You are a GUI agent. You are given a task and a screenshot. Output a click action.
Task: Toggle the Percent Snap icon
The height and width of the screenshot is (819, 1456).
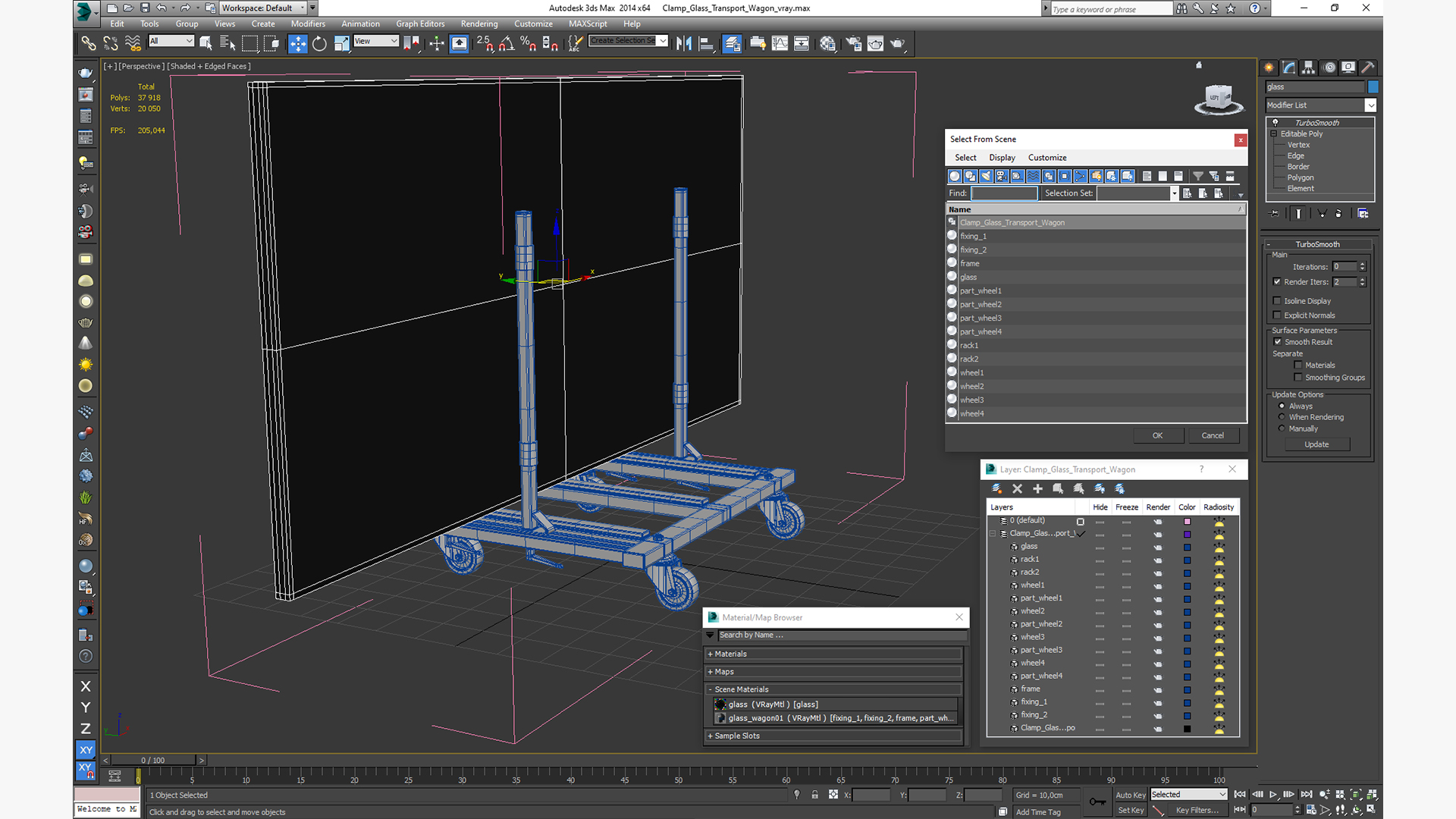point(529,44)
